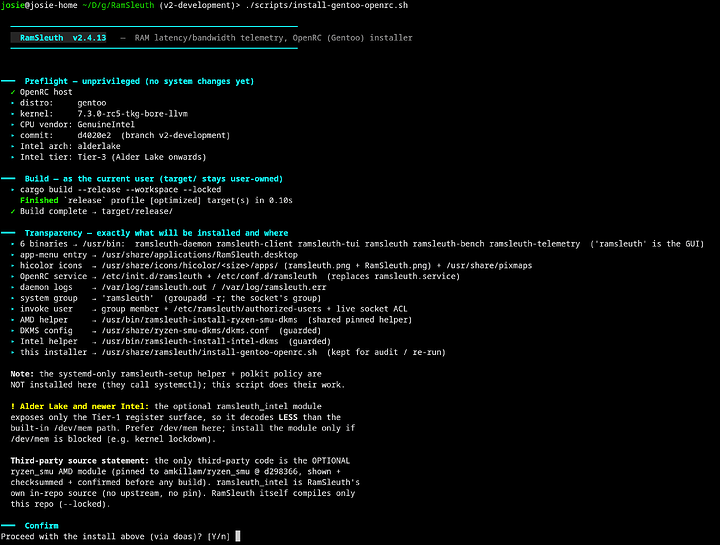
Task: Click the 'distro: gentoo' line
Action: coord(58,103)
